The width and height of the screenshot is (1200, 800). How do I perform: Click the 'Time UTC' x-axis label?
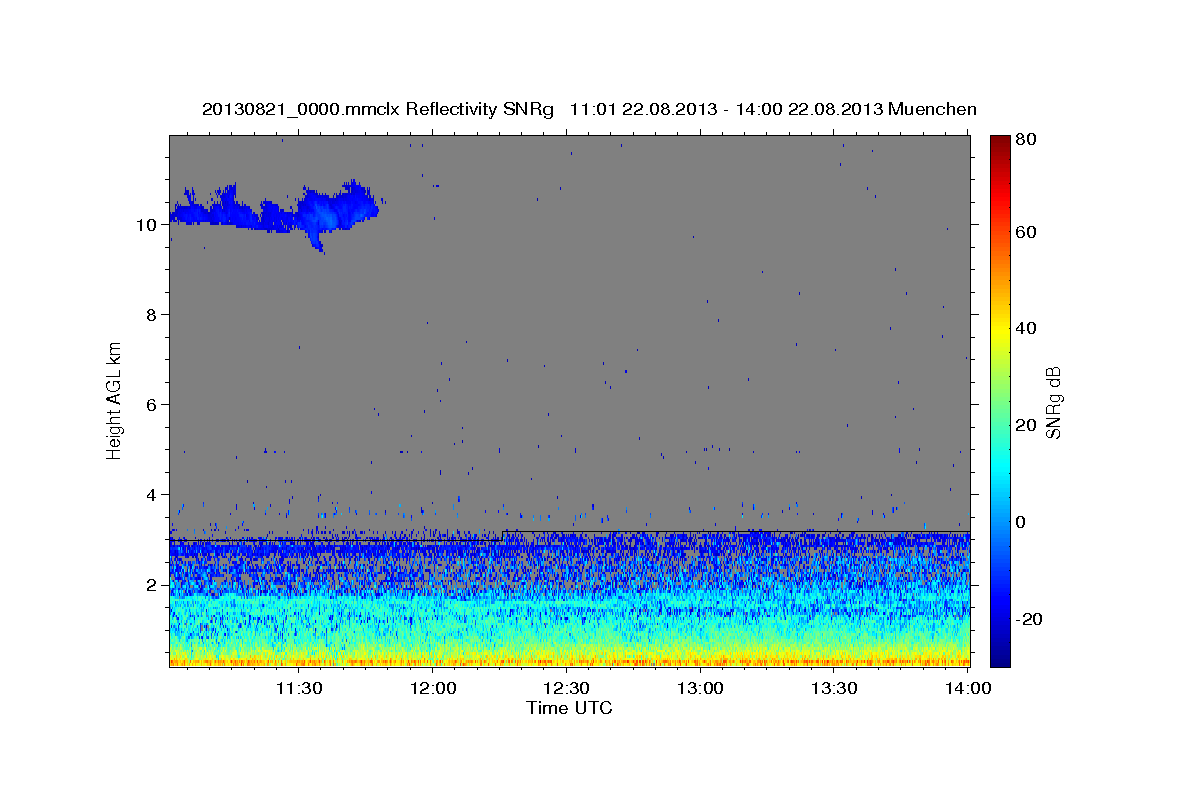click(x=569, y=707)
